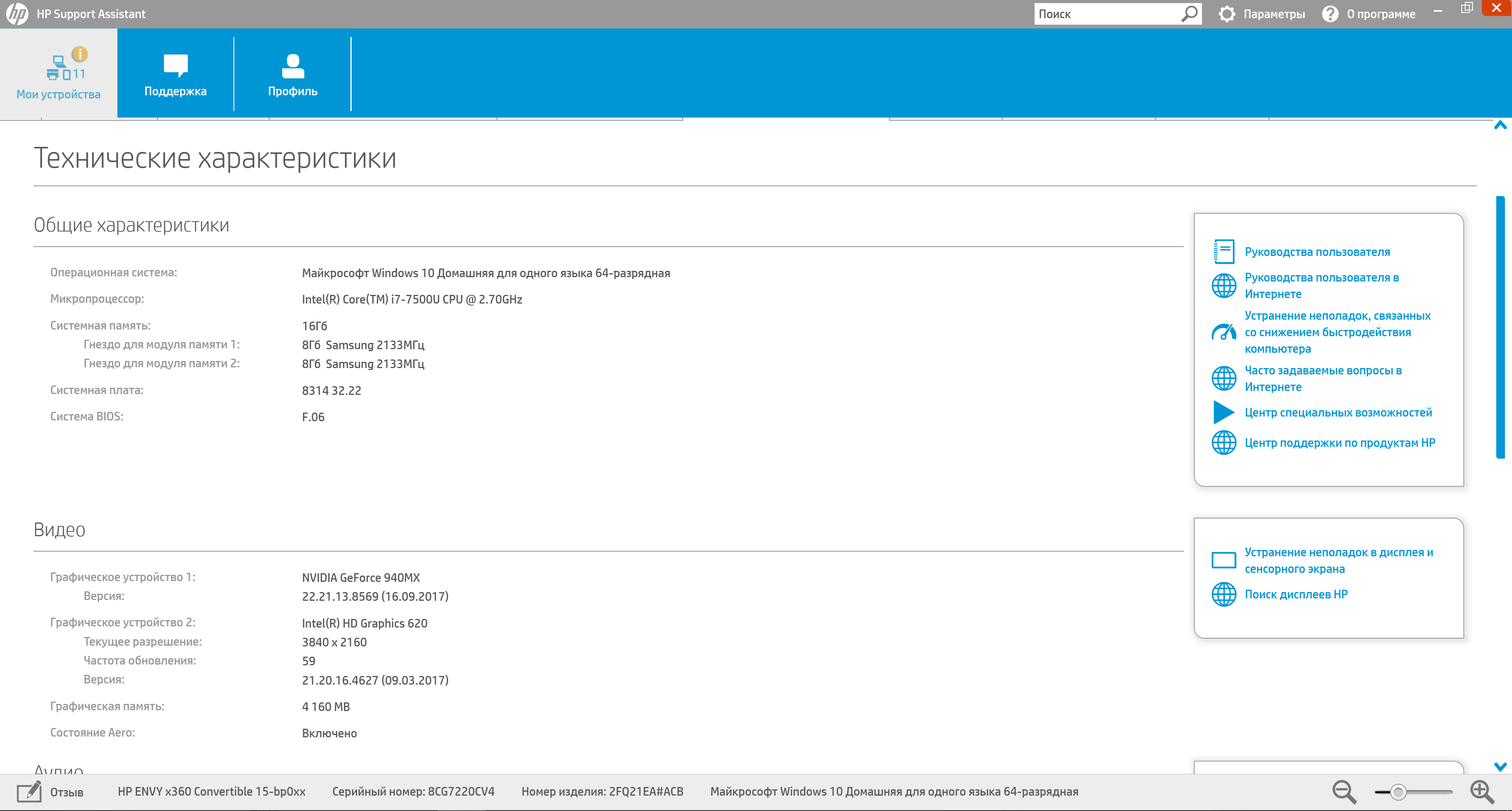Click the zoom level slider handle
Viewport: 1512px width, 811px height.
pos(1398,792)
